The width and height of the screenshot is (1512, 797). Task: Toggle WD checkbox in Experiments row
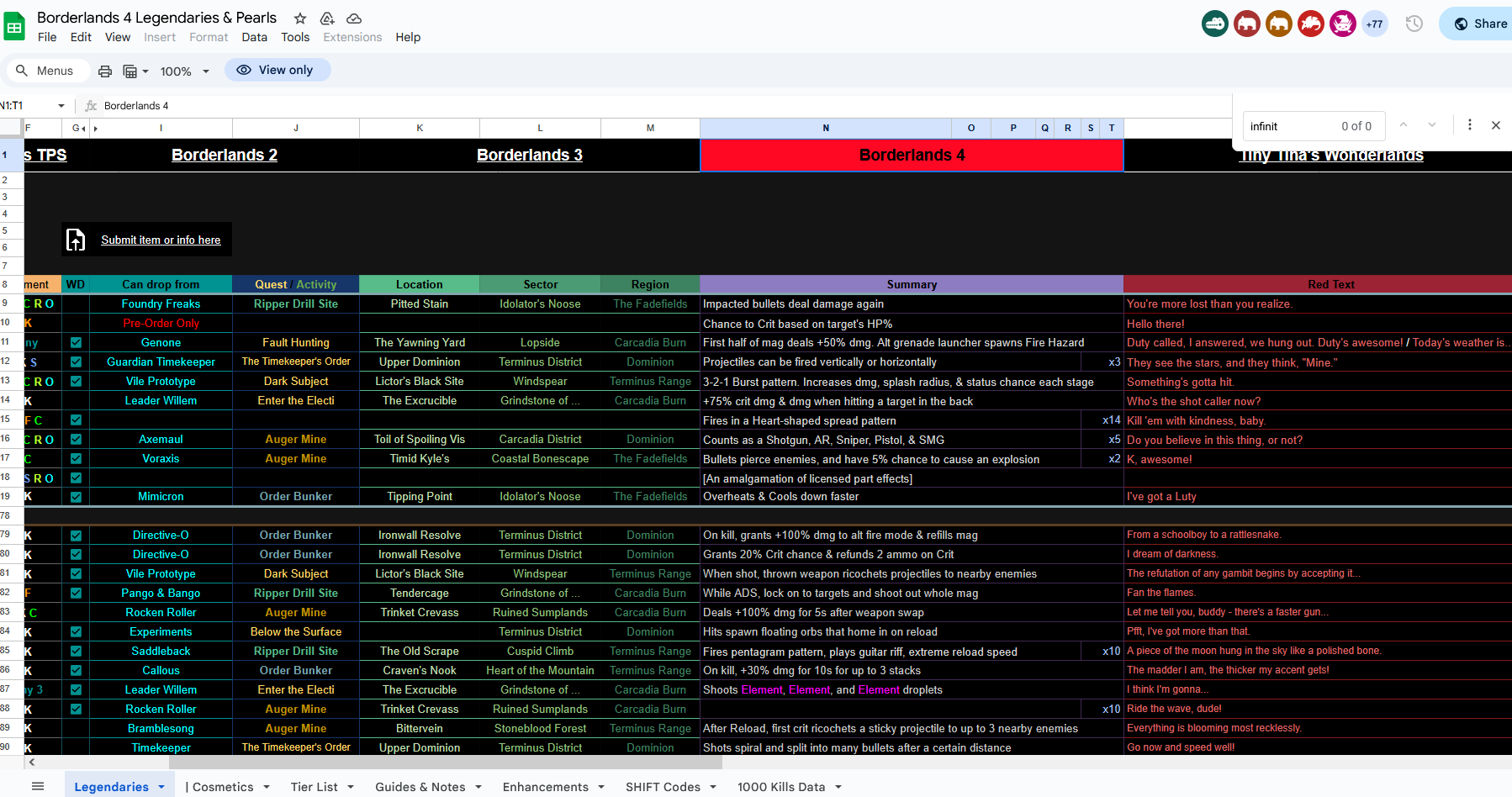coord(76,631)
